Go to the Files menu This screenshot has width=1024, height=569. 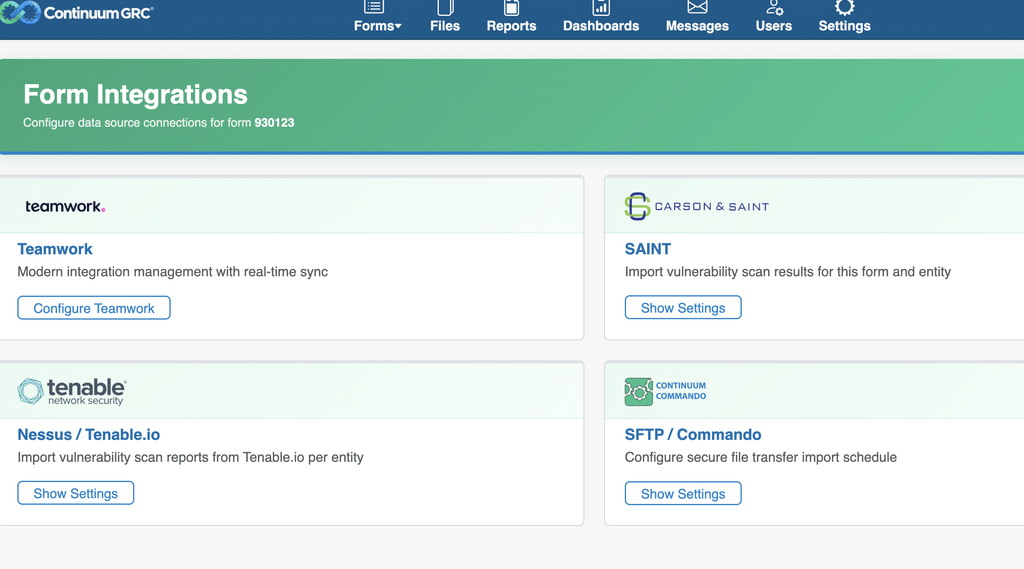(445, 25)
